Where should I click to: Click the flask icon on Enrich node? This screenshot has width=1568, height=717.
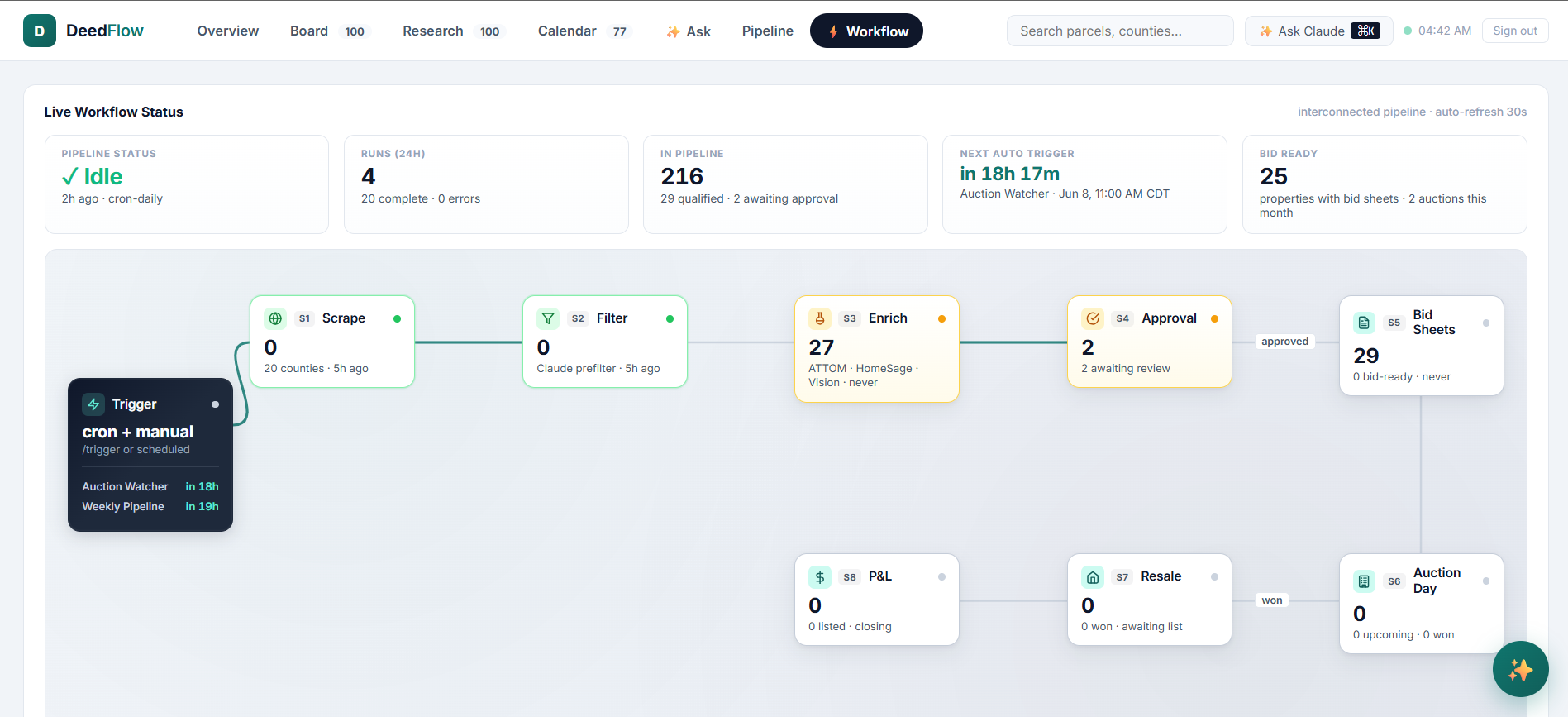point(820,318)
